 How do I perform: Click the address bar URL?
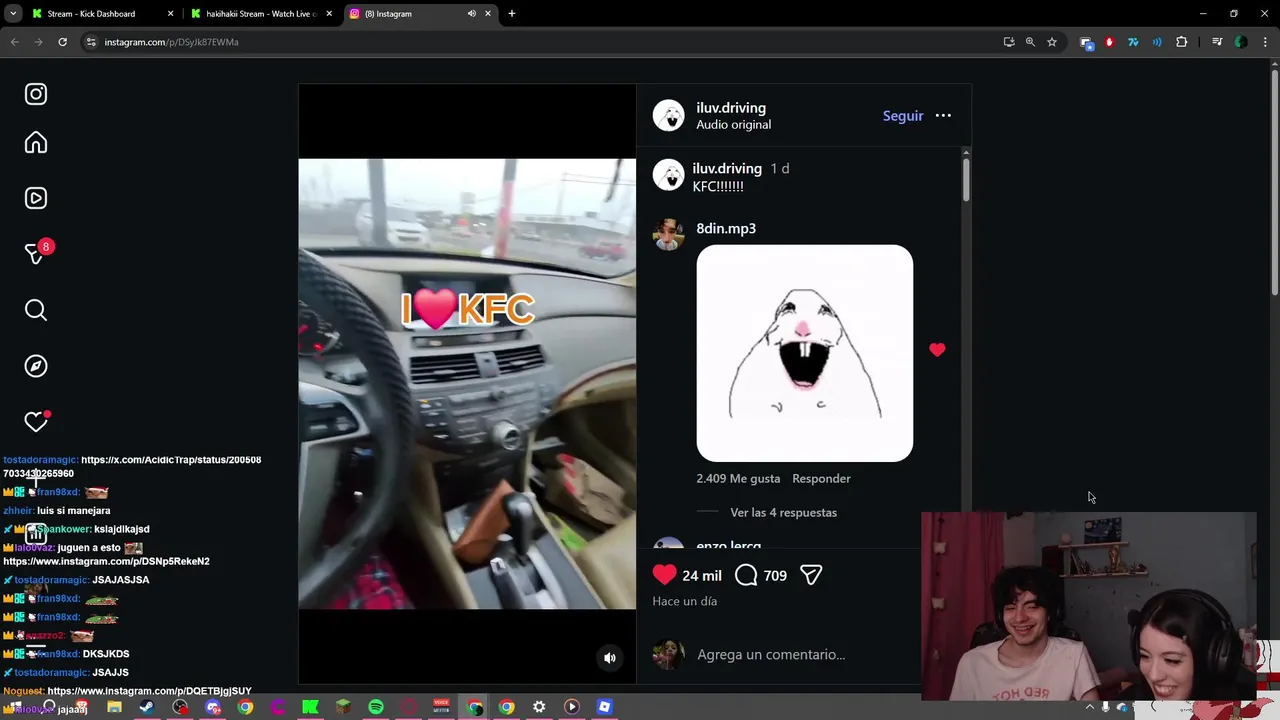coord(171,42)
